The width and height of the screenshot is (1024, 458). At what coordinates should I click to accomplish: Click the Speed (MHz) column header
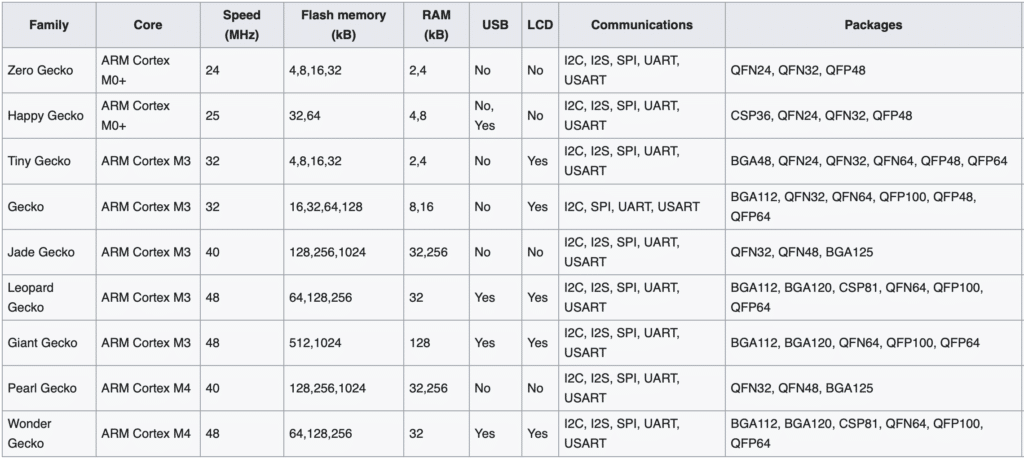(244, 25)
